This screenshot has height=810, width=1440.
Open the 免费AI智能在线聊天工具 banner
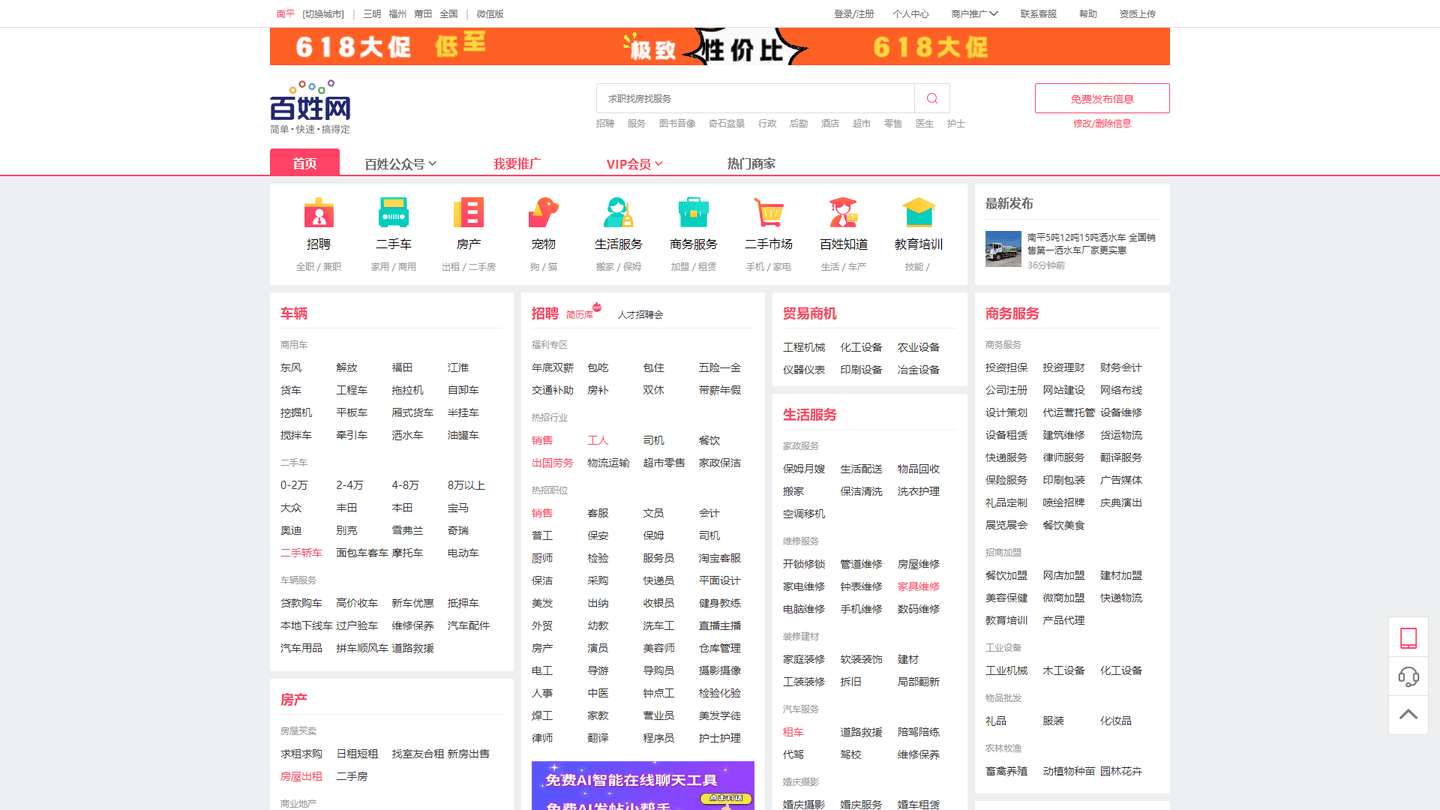[643, 786]
